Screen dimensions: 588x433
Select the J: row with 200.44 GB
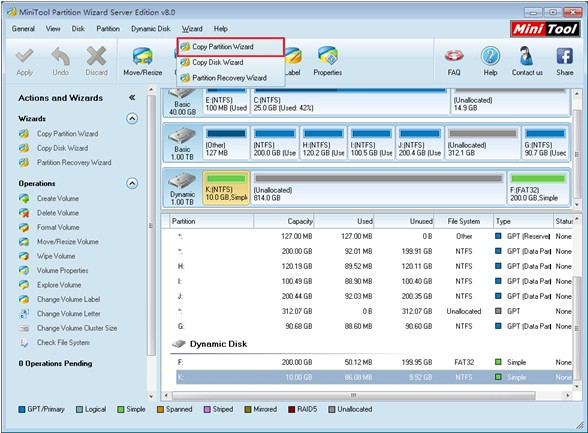(374, 296)
